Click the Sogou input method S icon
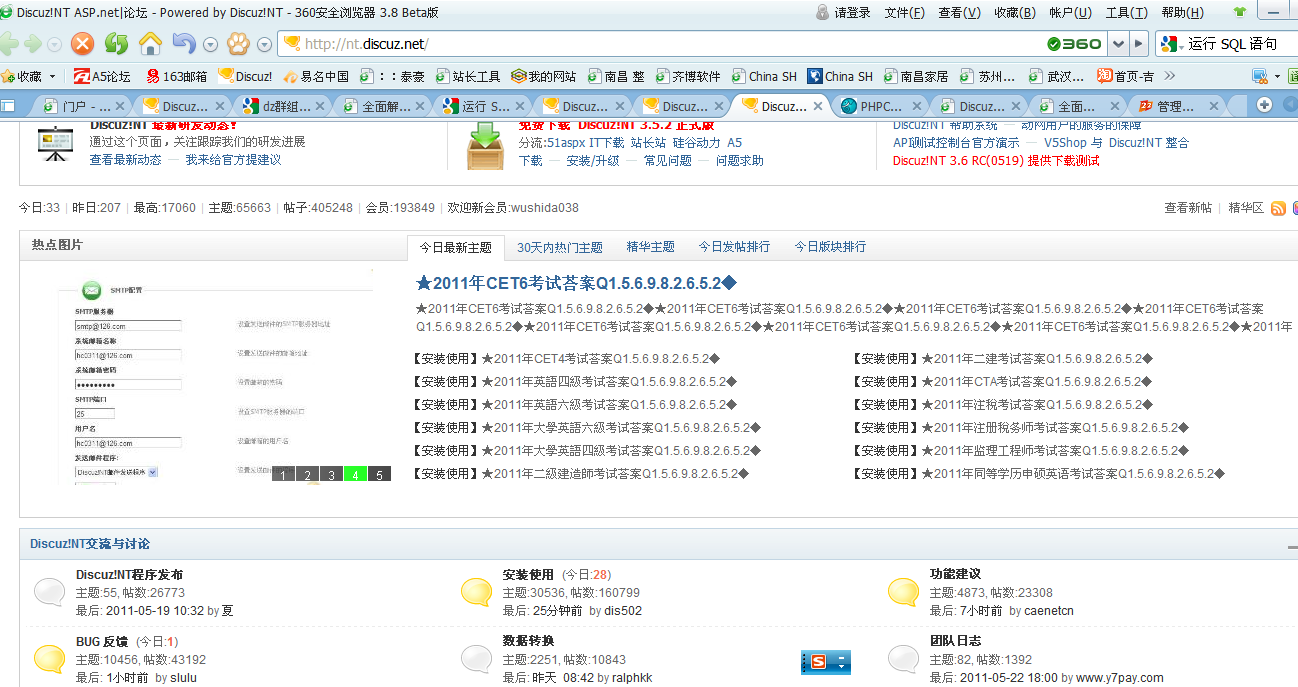 click(x=818, y=661)
